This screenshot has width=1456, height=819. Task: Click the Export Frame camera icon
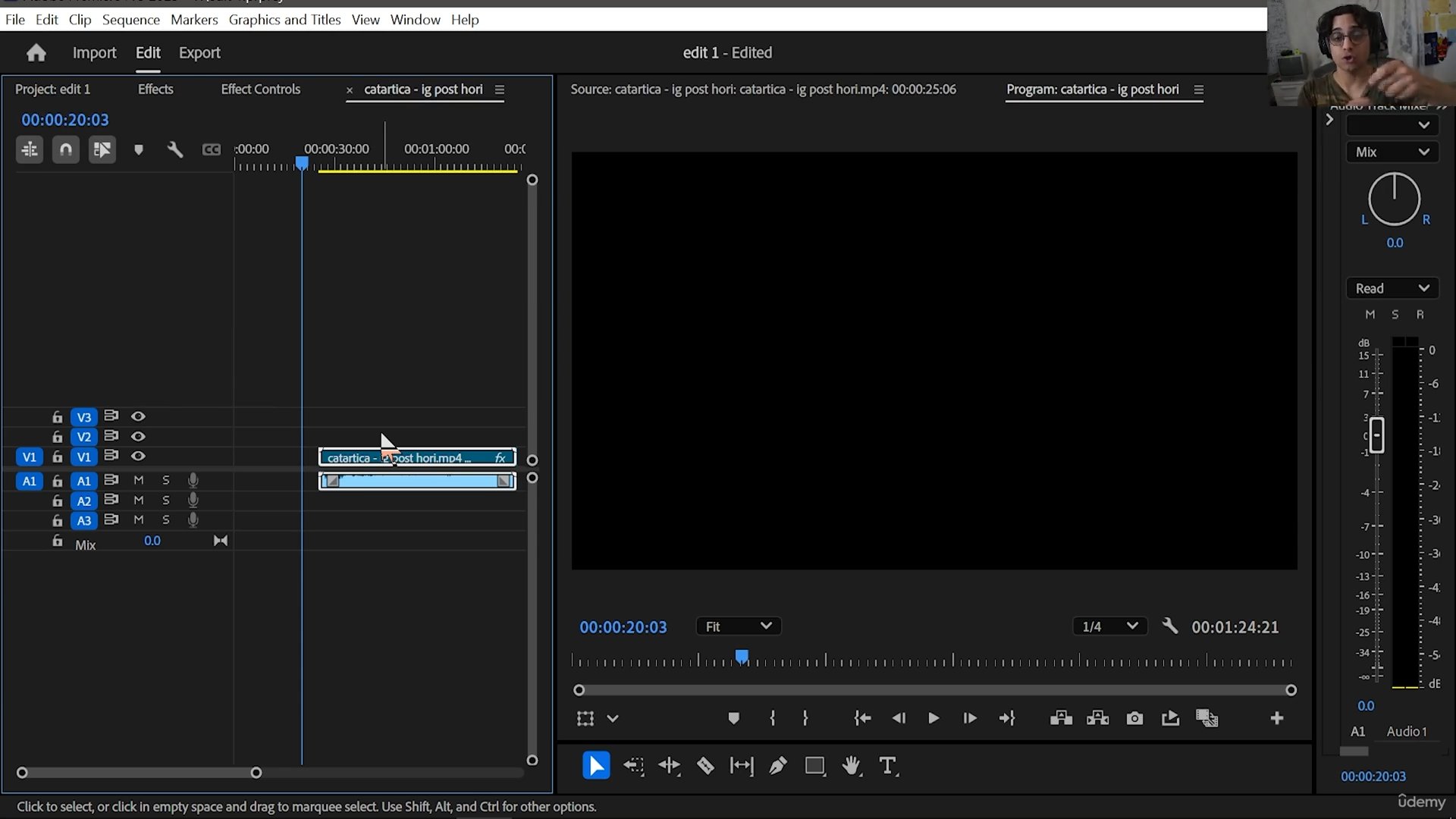(1134, 718)
